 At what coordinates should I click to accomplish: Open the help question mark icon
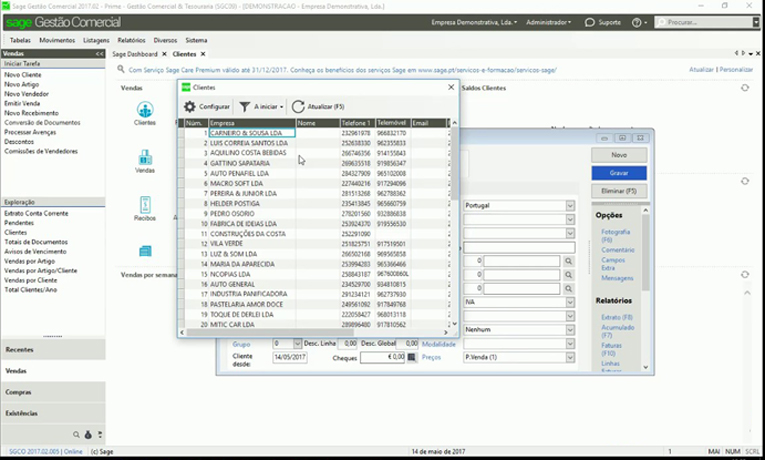pos(636,22)
